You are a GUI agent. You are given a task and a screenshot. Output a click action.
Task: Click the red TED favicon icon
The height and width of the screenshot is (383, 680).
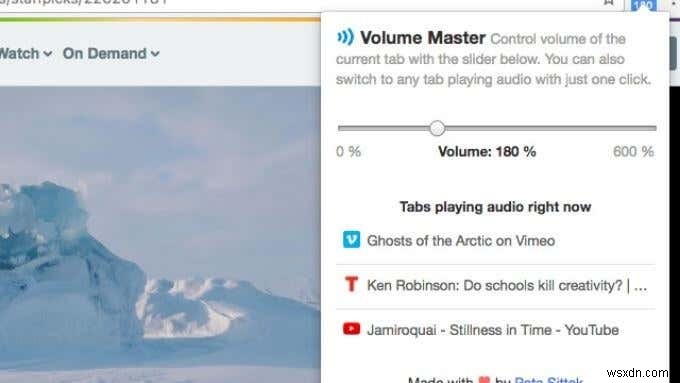click(x=351, y=285)
